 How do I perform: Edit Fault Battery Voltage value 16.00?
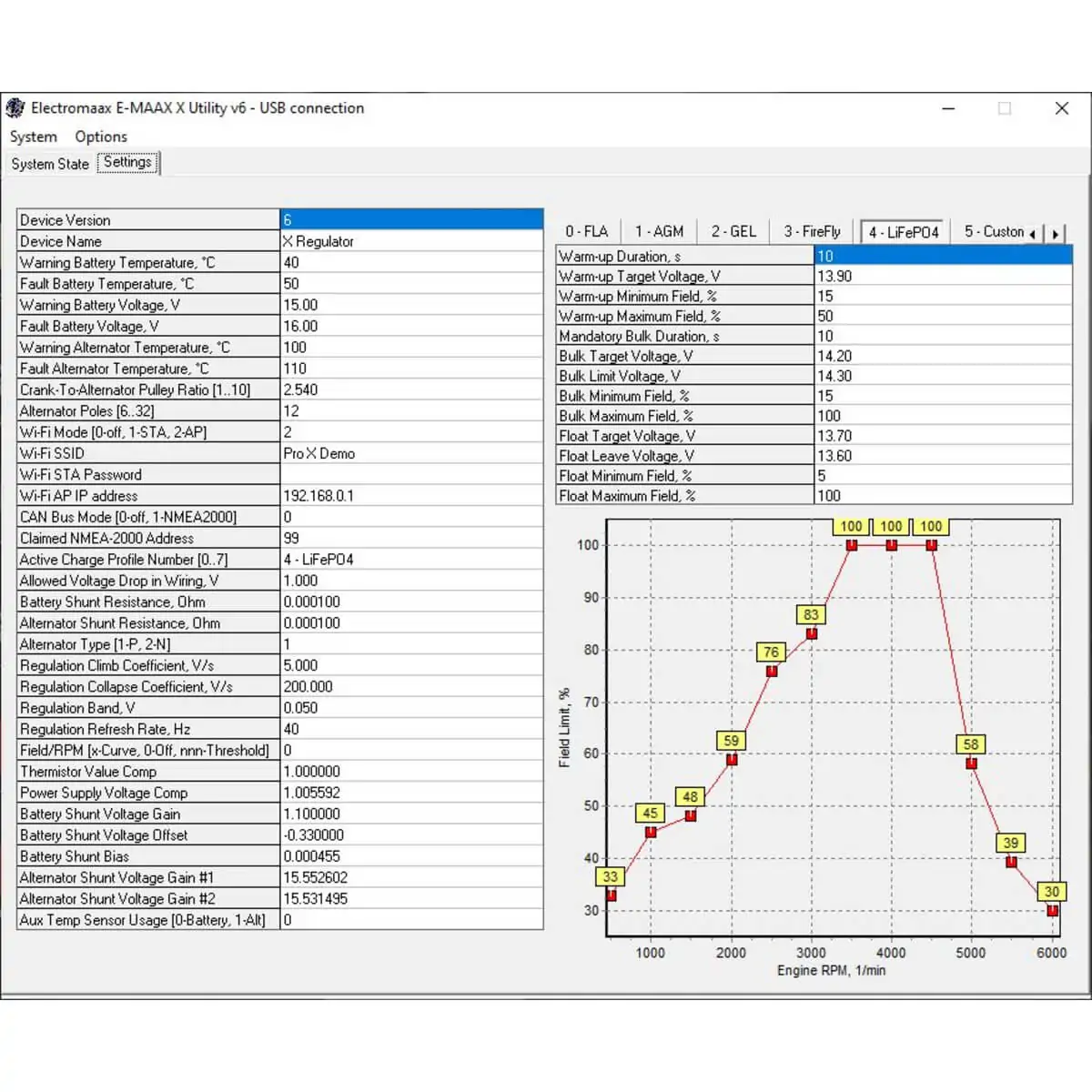411,326
